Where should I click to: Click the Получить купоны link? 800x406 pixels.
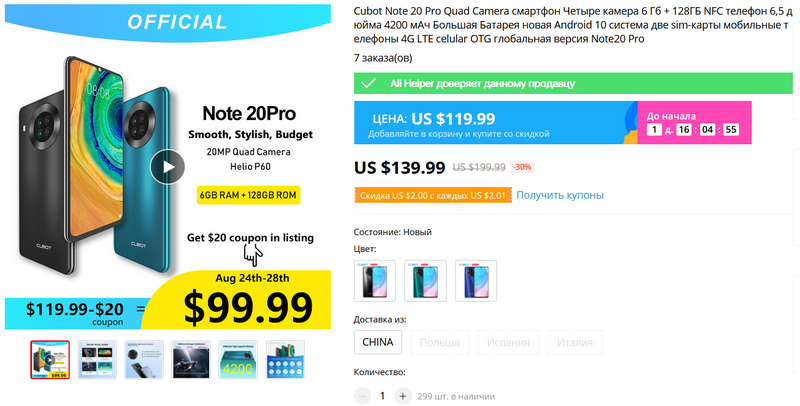tap(560, 195)
